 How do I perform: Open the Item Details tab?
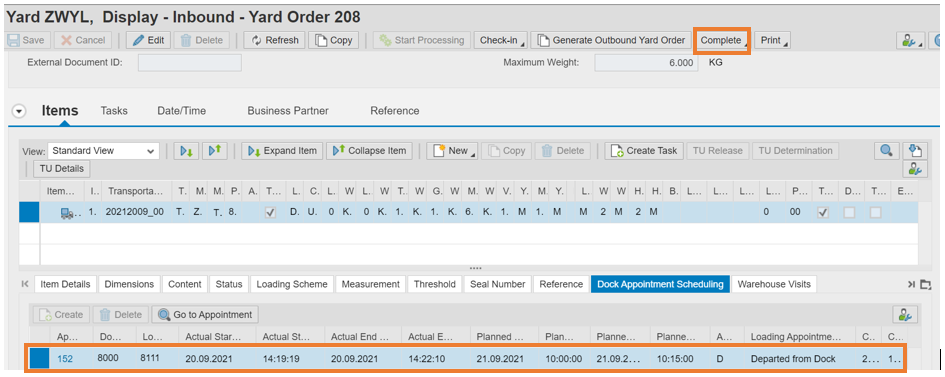(x=65, y=284)
